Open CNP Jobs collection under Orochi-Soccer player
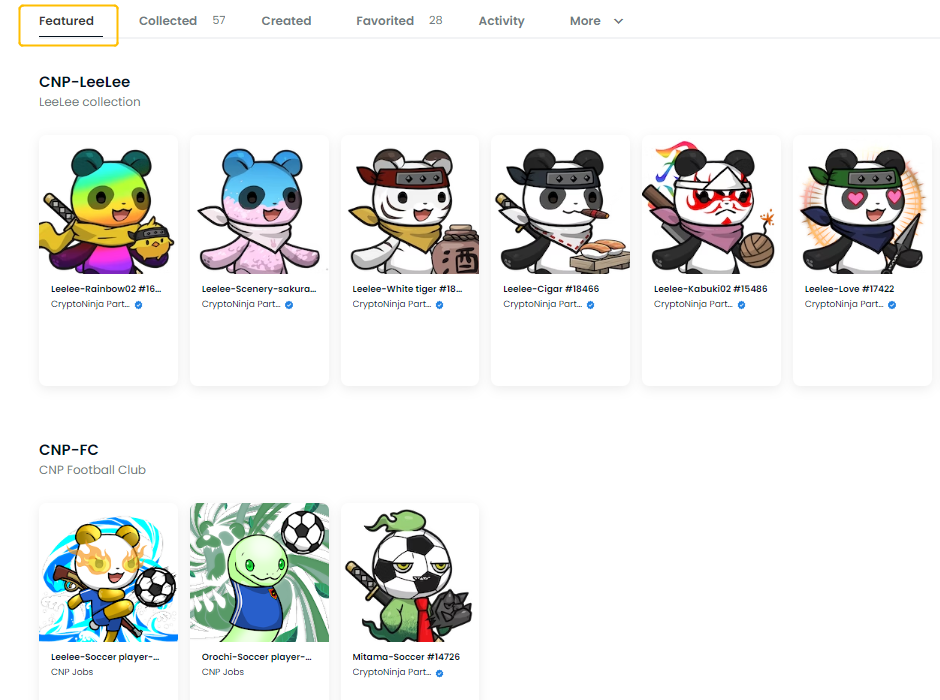Screen dimensions: 940x700 [x=223, y=672]
